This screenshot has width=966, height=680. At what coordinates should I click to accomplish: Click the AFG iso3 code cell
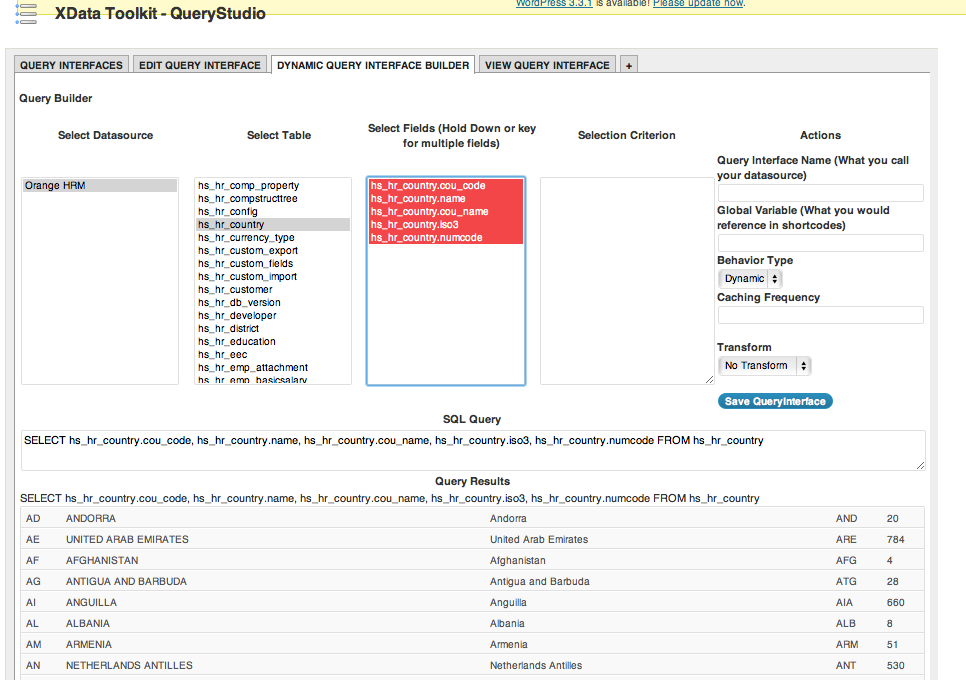845,561
